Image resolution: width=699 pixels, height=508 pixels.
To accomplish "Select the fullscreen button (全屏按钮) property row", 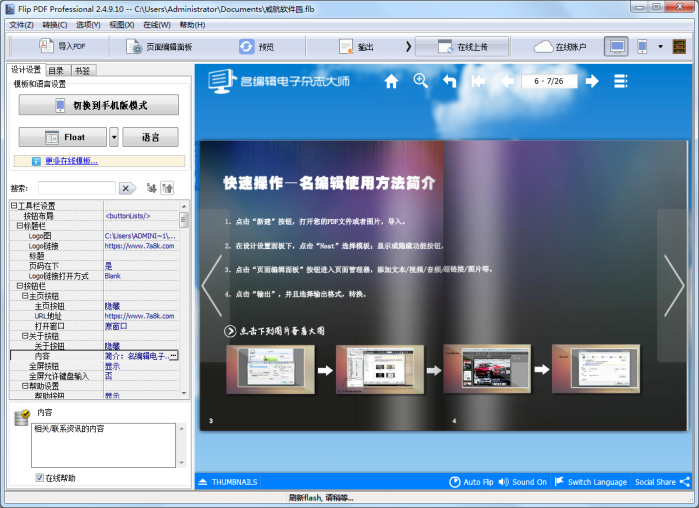I will tap(95, 366).
